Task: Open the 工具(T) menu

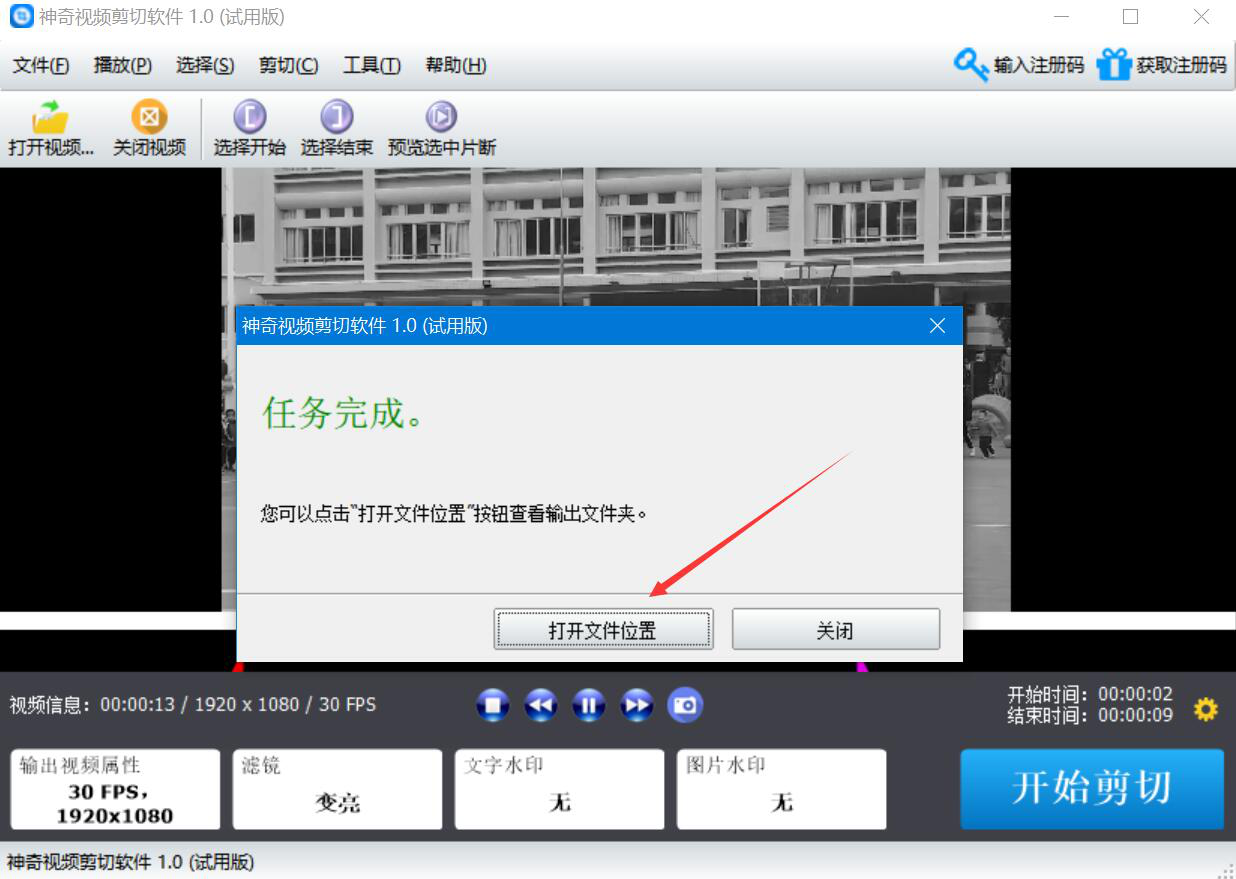Action: click(372, 65)
